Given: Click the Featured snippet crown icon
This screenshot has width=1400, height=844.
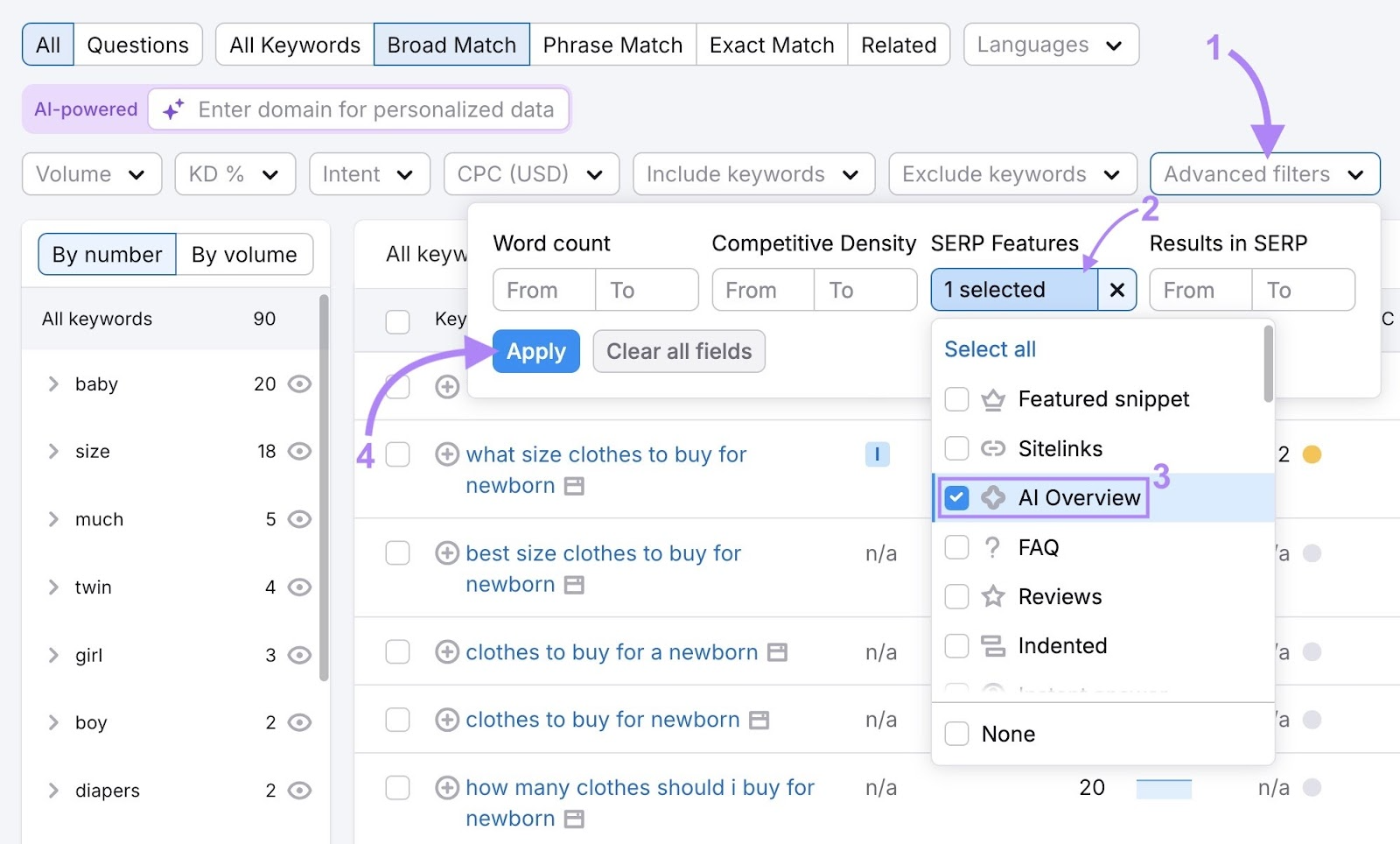Looking at the screenshot, I should (992, 399).
